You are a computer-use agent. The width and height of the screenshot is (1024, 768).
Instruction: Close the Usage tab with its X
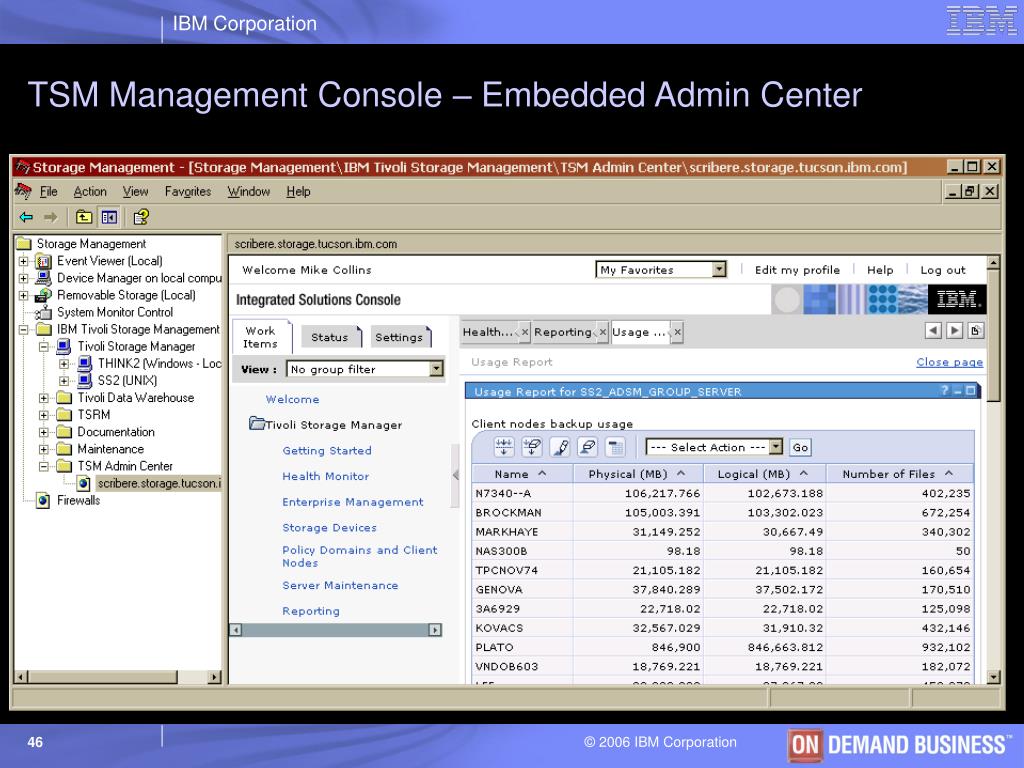point(678,332)
